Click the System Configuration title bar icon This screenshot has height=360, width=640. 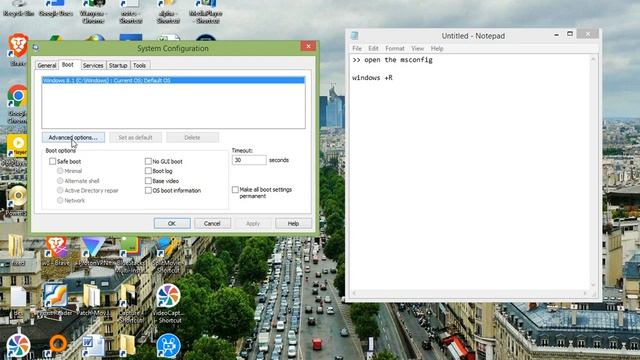(36, 48)
